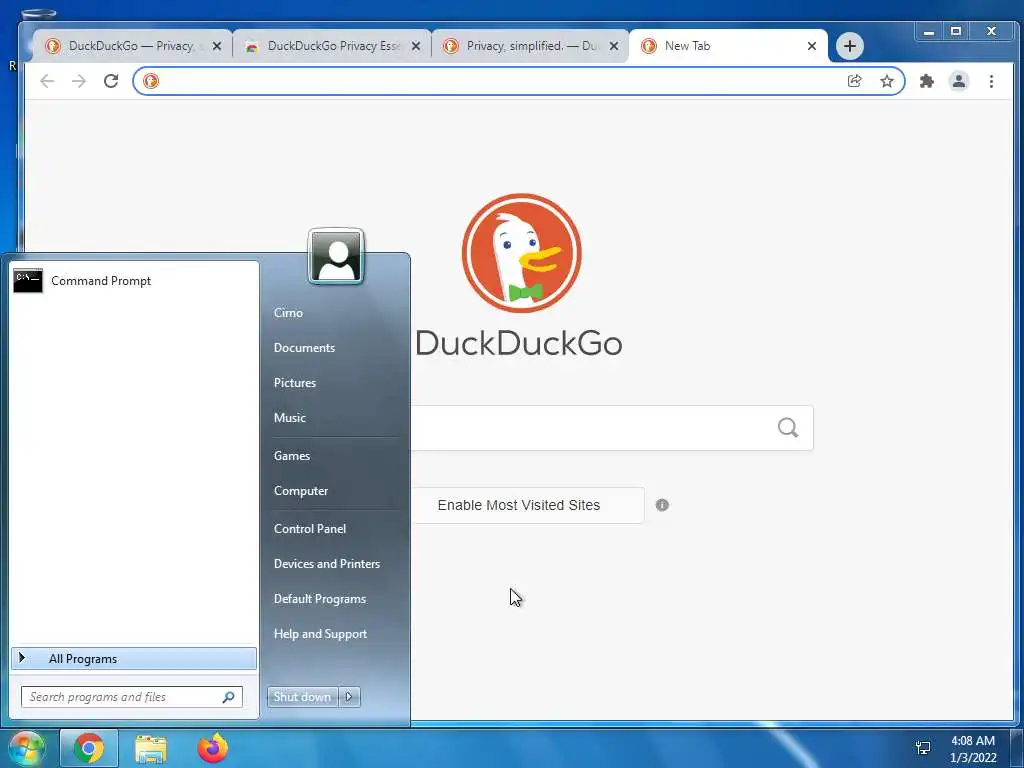Open Music from the Start menu
The width and height of the screenshot is (1024, 768).
(290, 417)
